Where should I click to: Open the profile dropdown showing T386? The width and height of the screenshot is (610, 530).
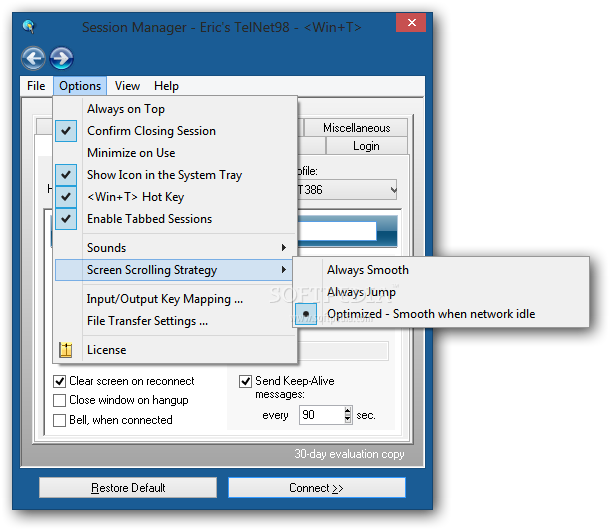click(x=347, y=190)
